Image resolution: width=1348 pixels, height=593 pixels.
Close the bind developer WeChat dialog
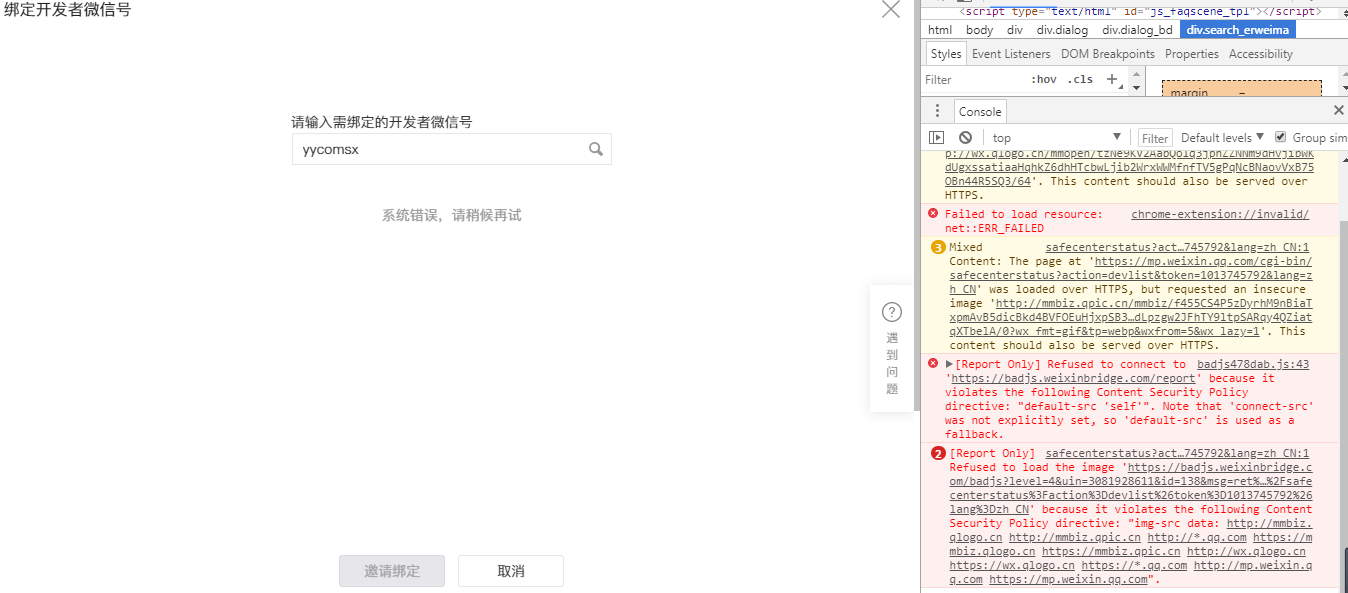pyautogui.click(x=890, y=9)
